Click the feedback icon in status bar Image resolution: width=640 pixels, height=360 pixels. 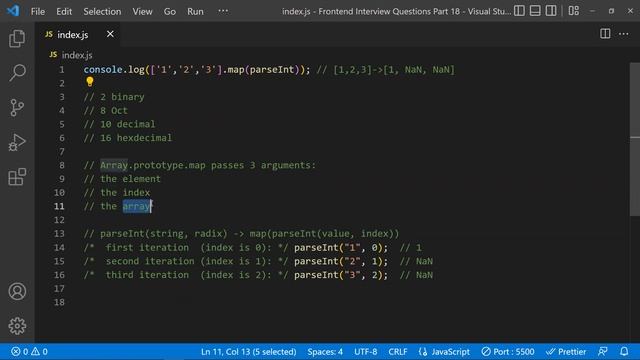click(602, 351)
